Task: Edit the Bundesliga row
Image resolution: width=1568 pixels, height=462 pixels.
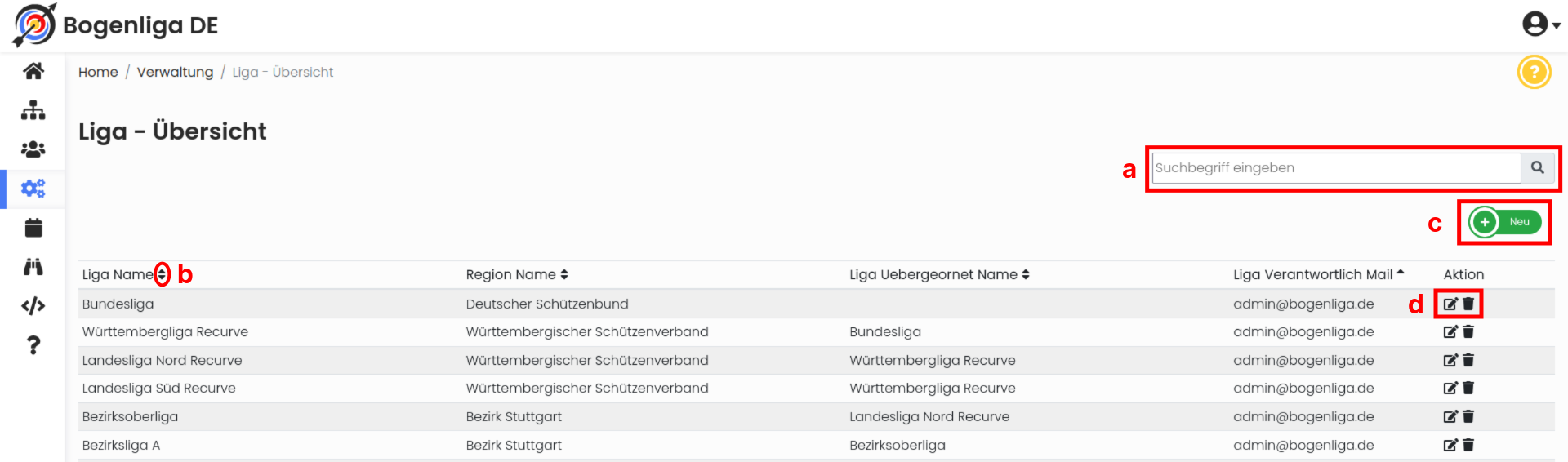Action: [1450, 304]
